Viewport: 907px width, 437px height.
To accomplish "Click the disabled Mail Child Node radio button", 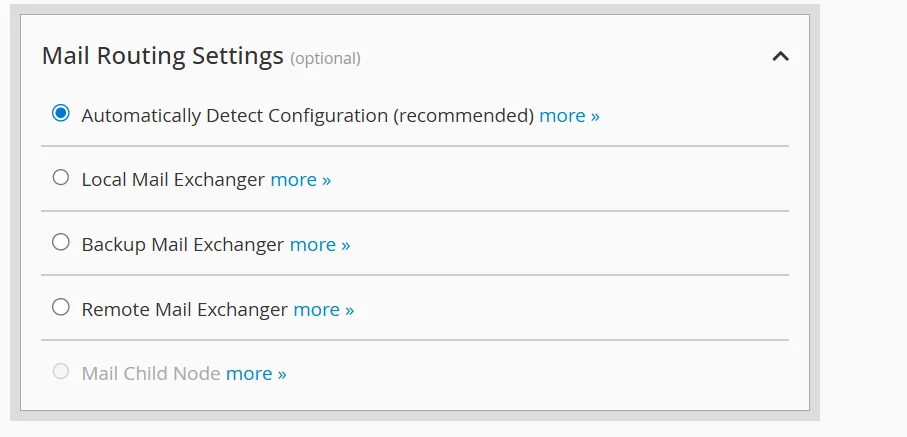I will [61, 372].
